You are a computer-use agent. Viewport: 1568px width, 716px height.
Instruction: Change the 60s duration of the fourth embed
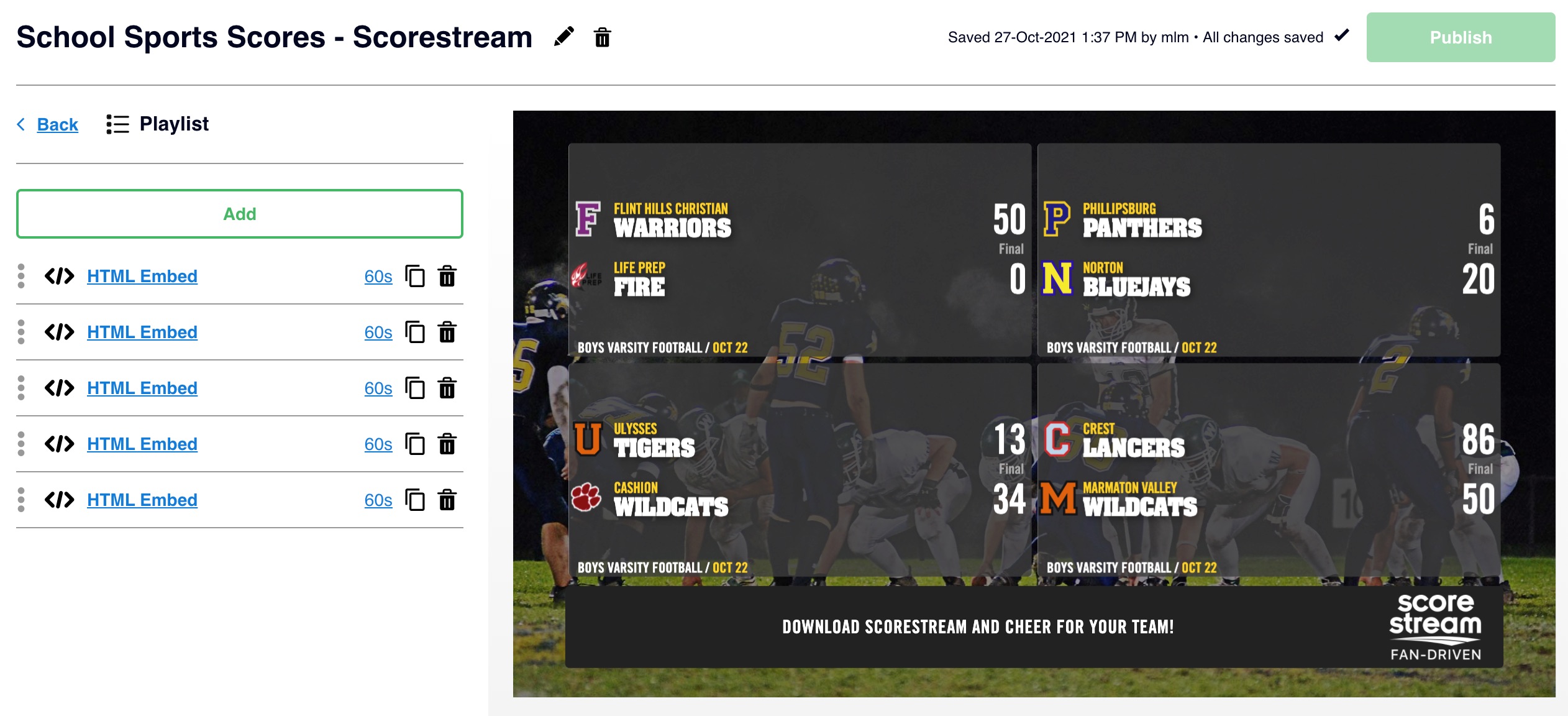(x=378, y=444)
